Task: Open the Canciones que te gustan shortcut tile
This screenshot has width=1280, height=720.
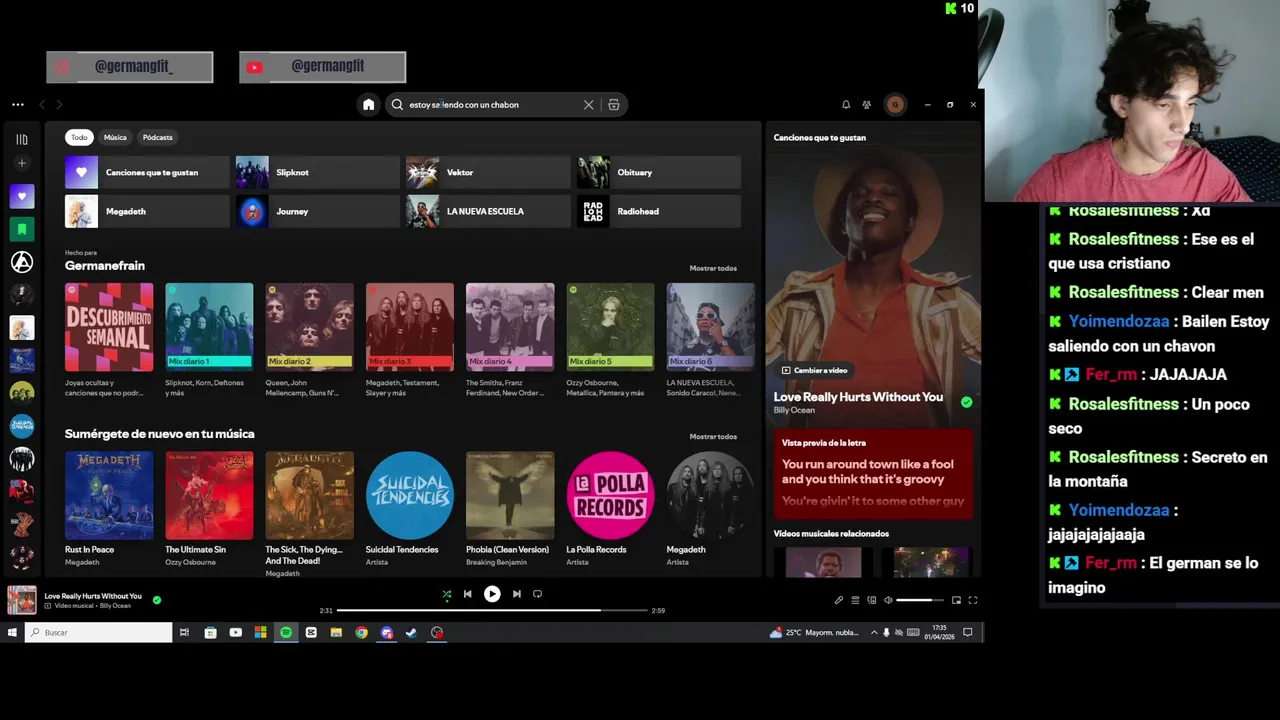Action: 147,172
